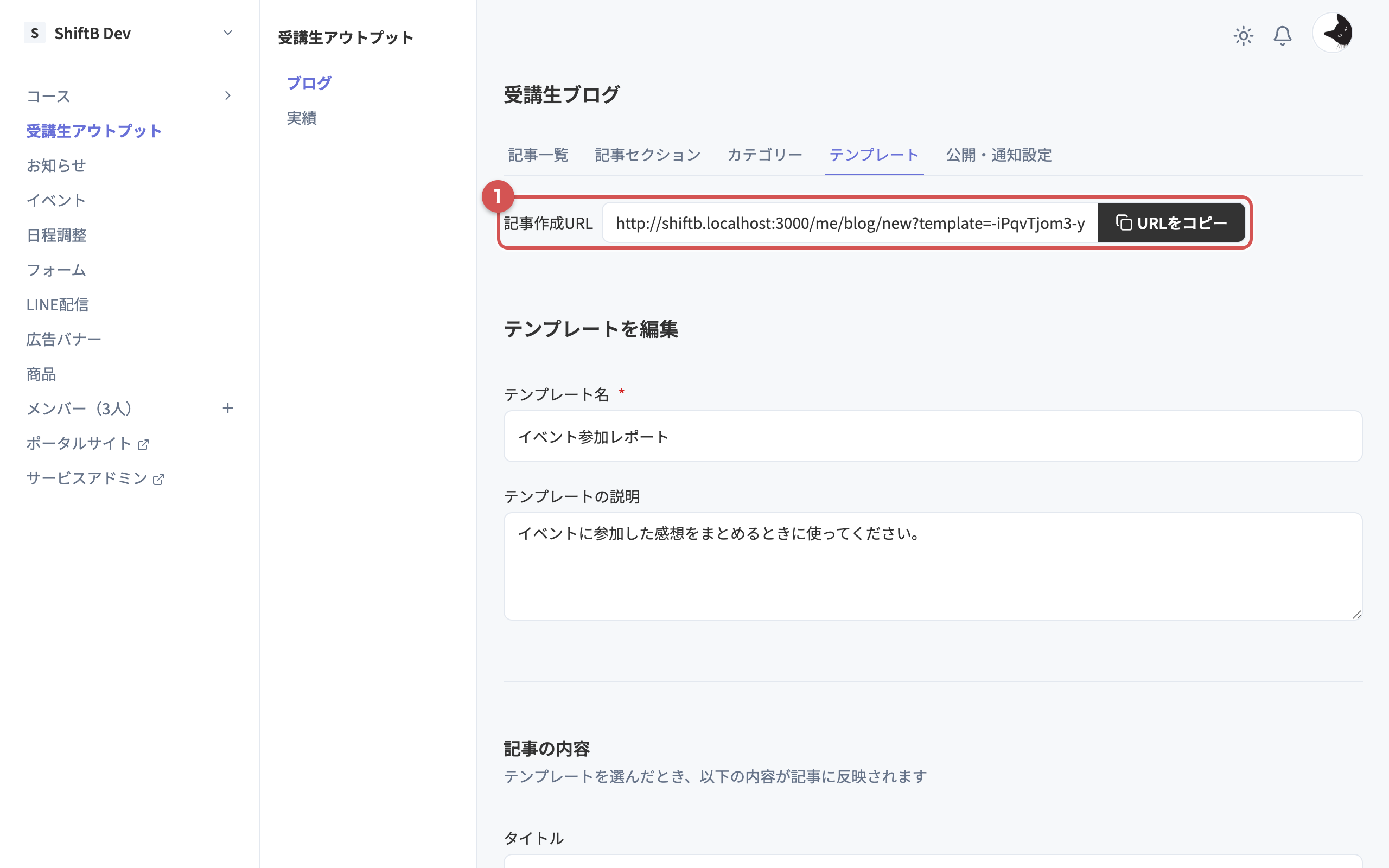The image size is (1389, 868).
Task: Click the textarea resize handle corner
Action: tap(1356, 614)
